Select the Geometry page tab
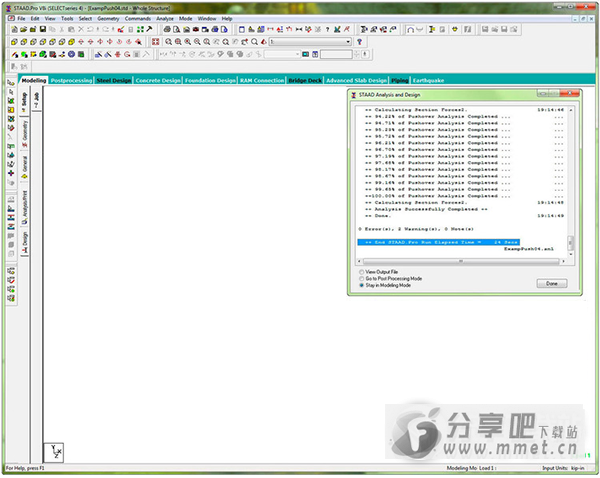 point(24,134)
